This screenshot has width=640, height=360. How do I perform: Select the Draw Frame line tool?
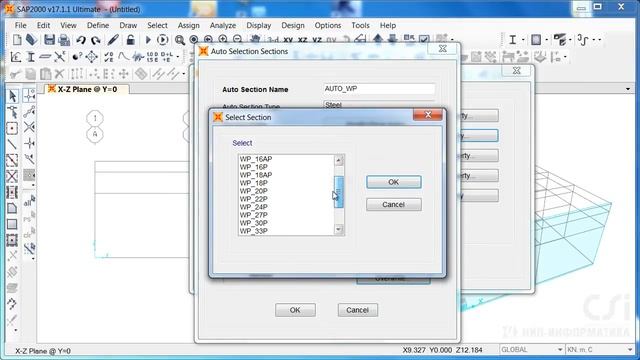[x=12, y=144]
